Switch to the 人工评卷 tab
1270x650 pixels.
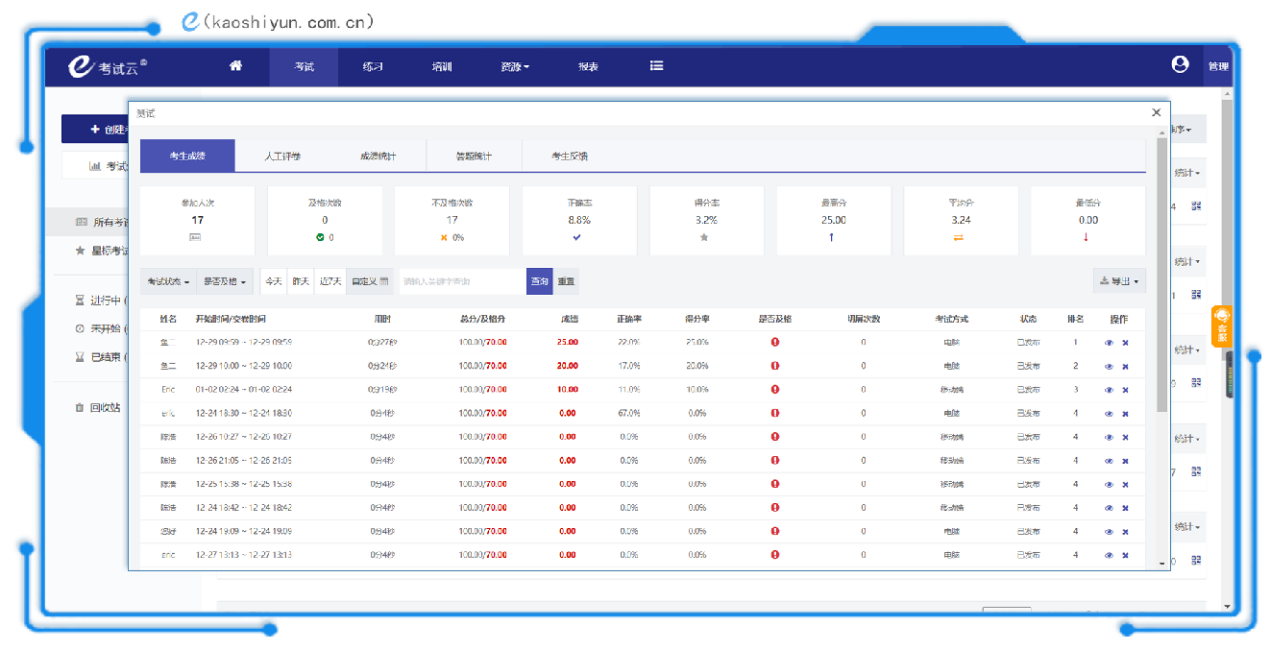283,156
